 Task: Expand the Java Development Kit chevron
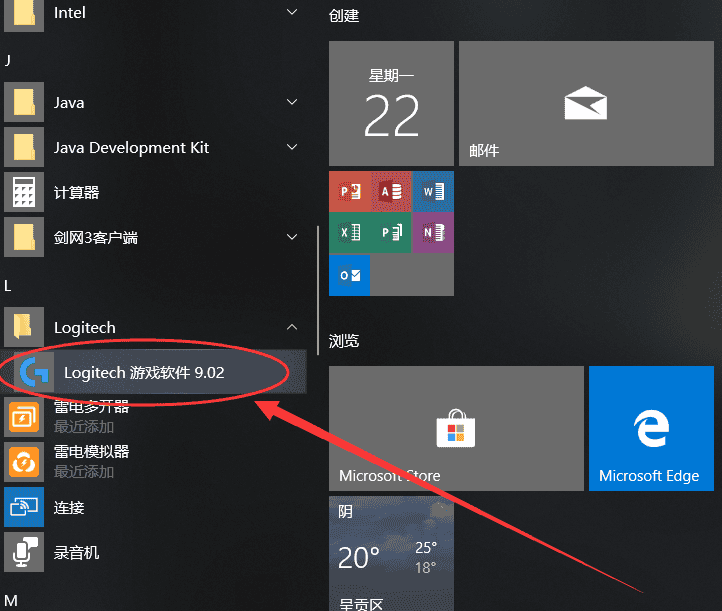[x=292, y=147]
